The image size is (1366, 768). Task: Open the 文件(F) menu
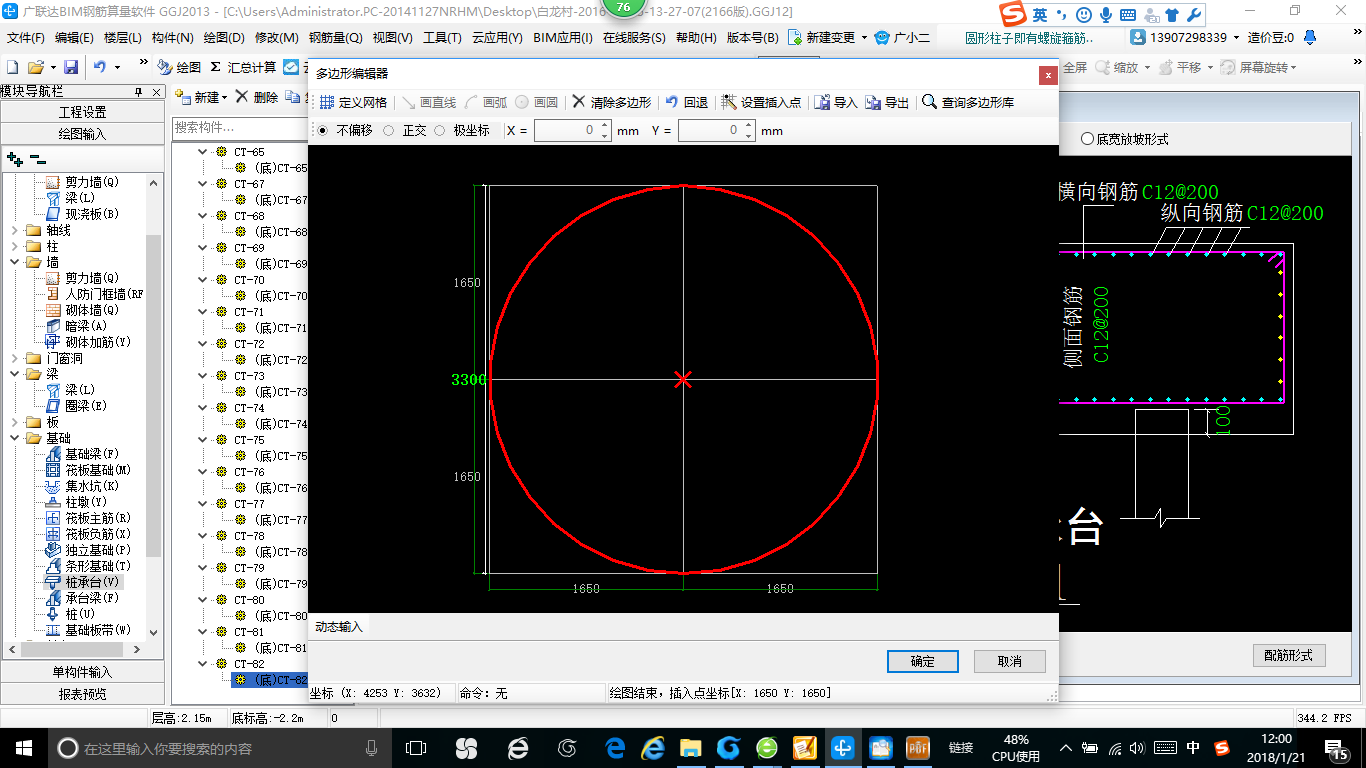26,38
